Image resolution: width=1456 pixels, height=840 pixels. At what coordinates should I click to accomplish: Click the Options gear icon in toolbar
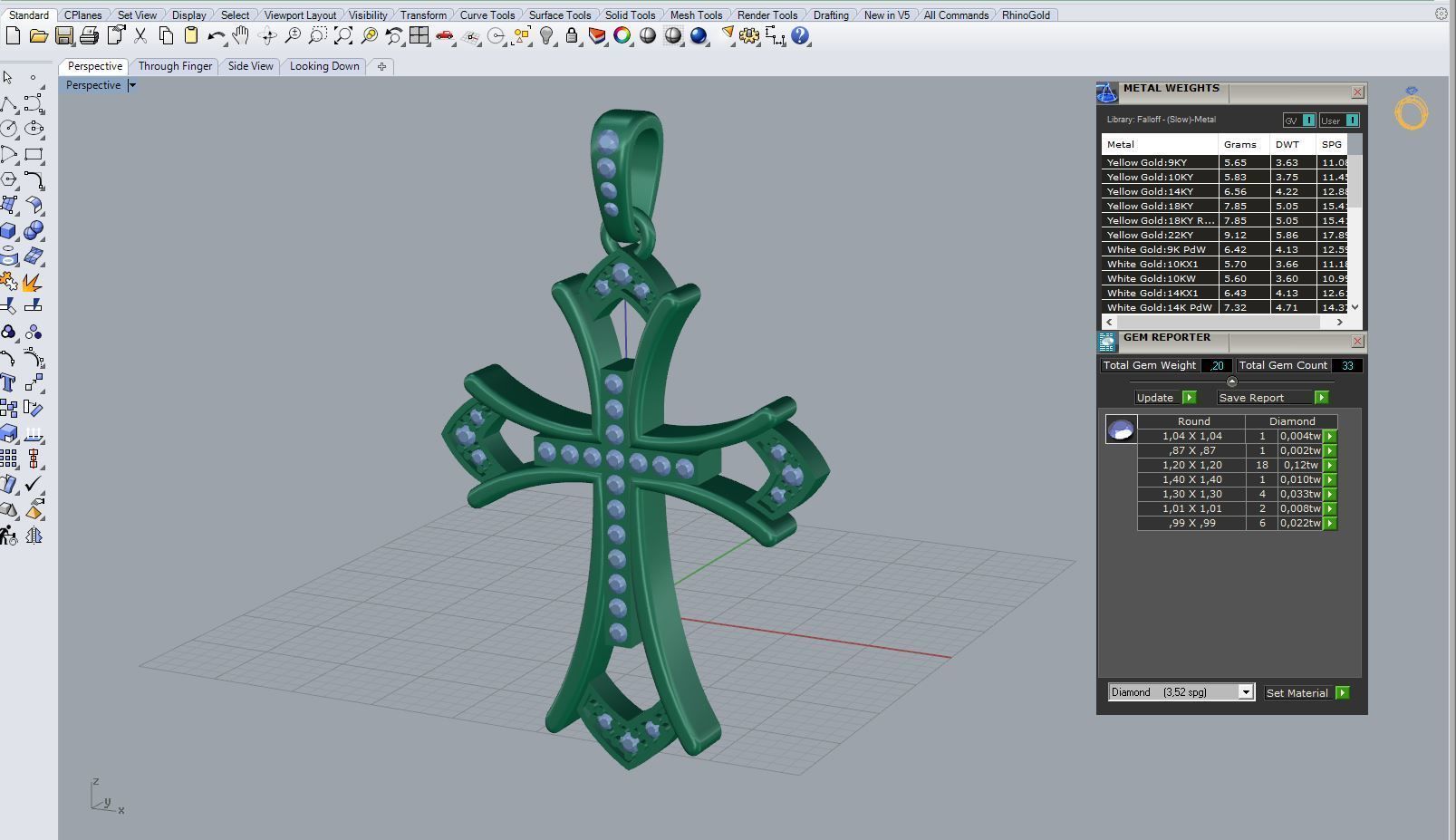[x=749, y=36]
